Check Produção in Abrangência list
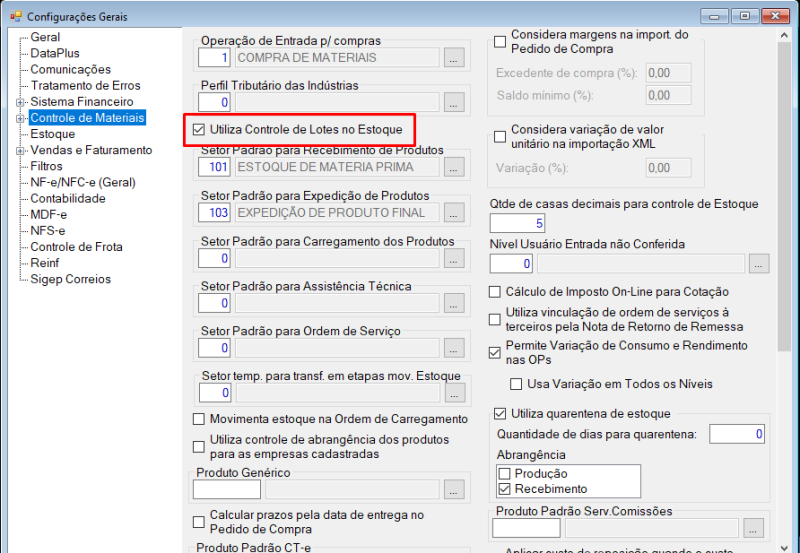Viewport: 800px width, 553px height. click(504, 473)
